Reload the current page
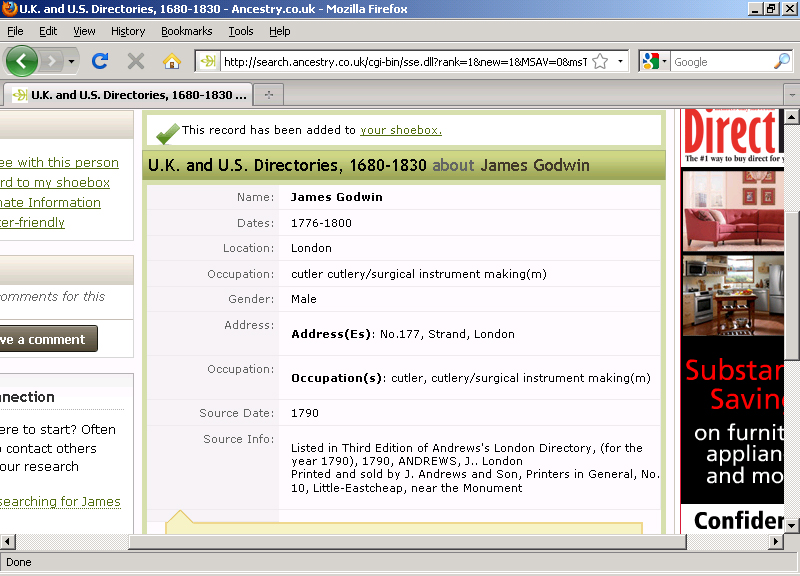The height and width of the screenshot is (576, 800). click(100, 61)
